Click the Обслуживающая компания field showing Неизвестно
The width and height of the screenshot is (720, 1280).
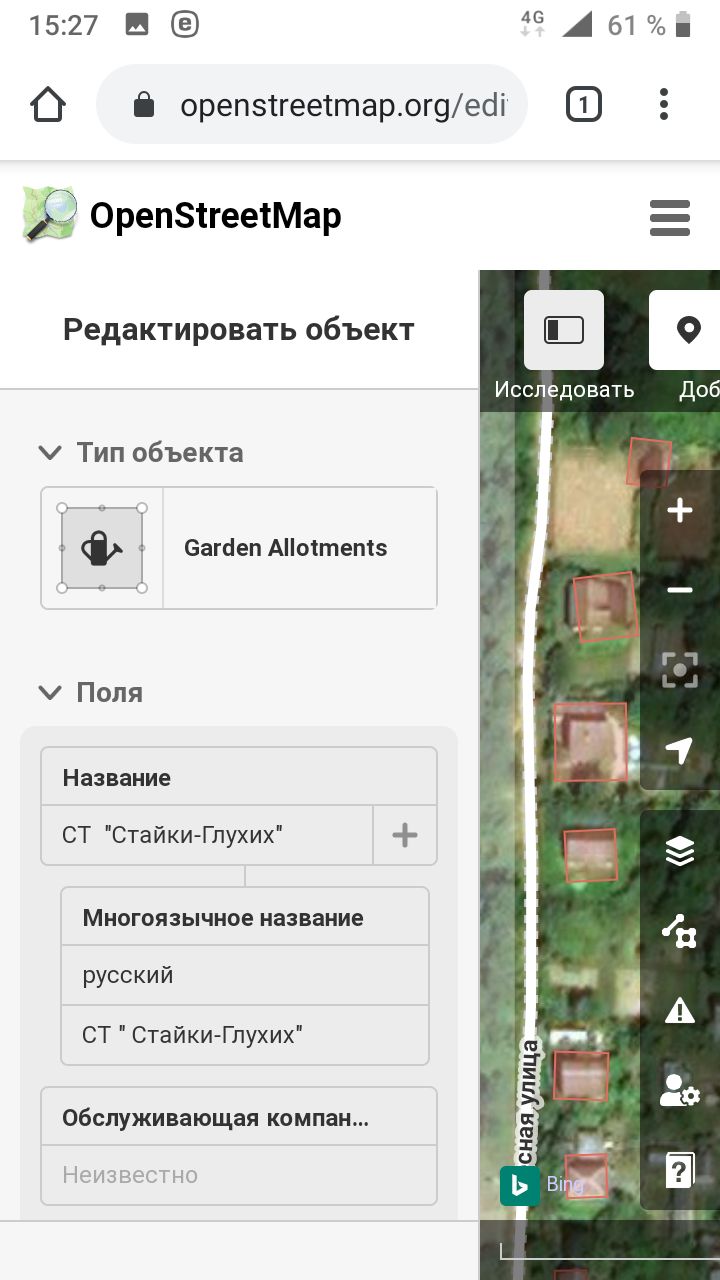click(x=239, y=1175)
